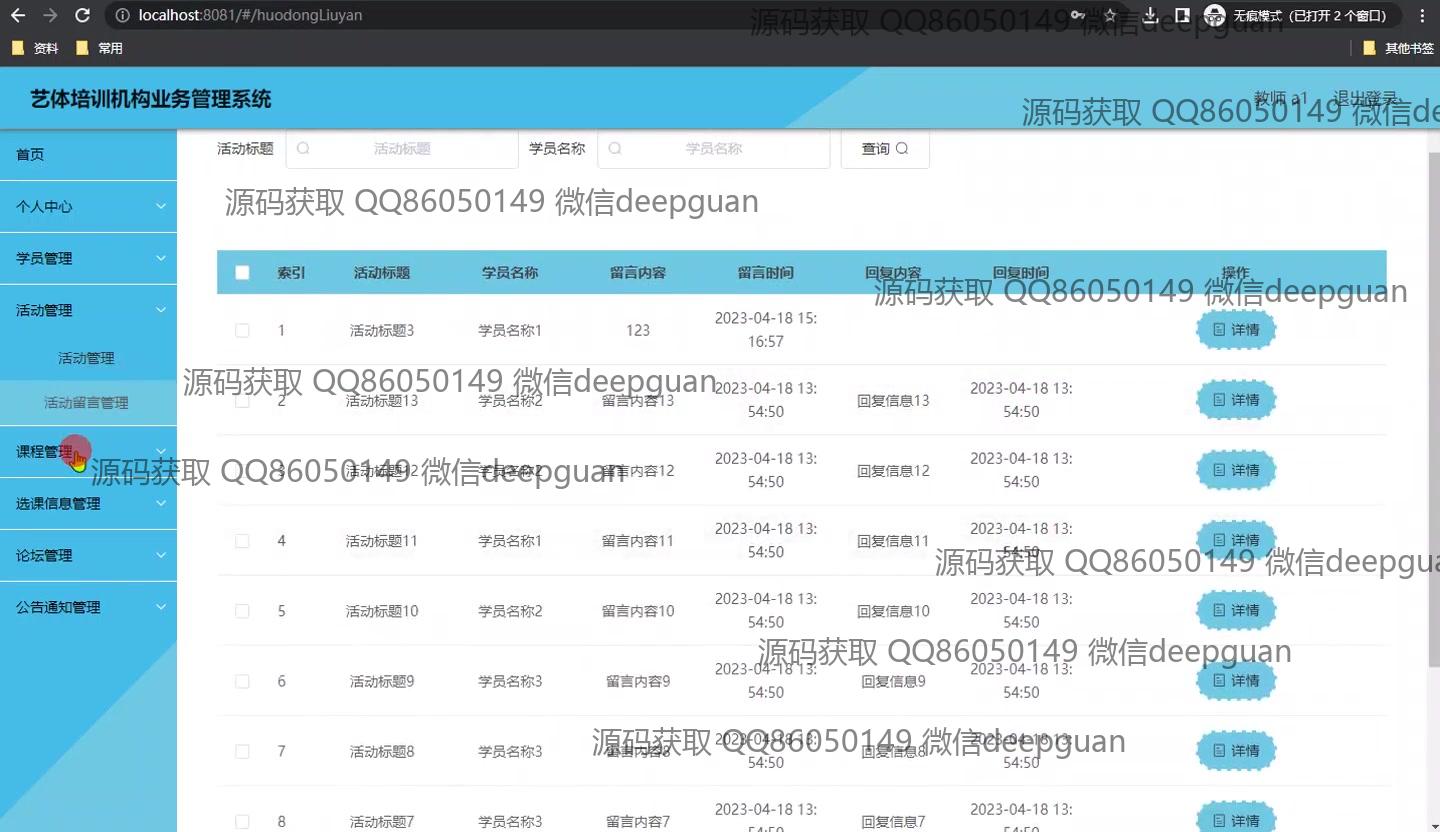Expand the 学员管理 sidebar menu
The width and height of the screenshot is (1440, 832).
pos(88,258)
